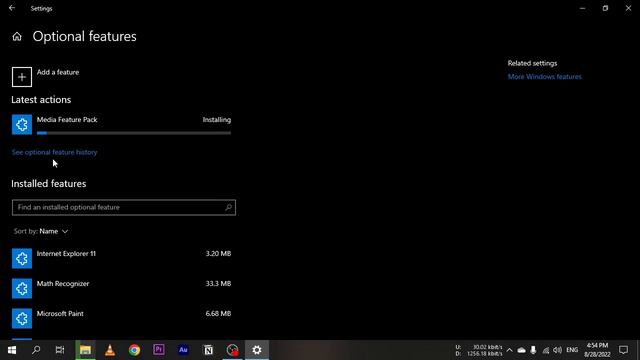Click the ENG language indicator
The image size is (640, 360).
pos(572,350)
